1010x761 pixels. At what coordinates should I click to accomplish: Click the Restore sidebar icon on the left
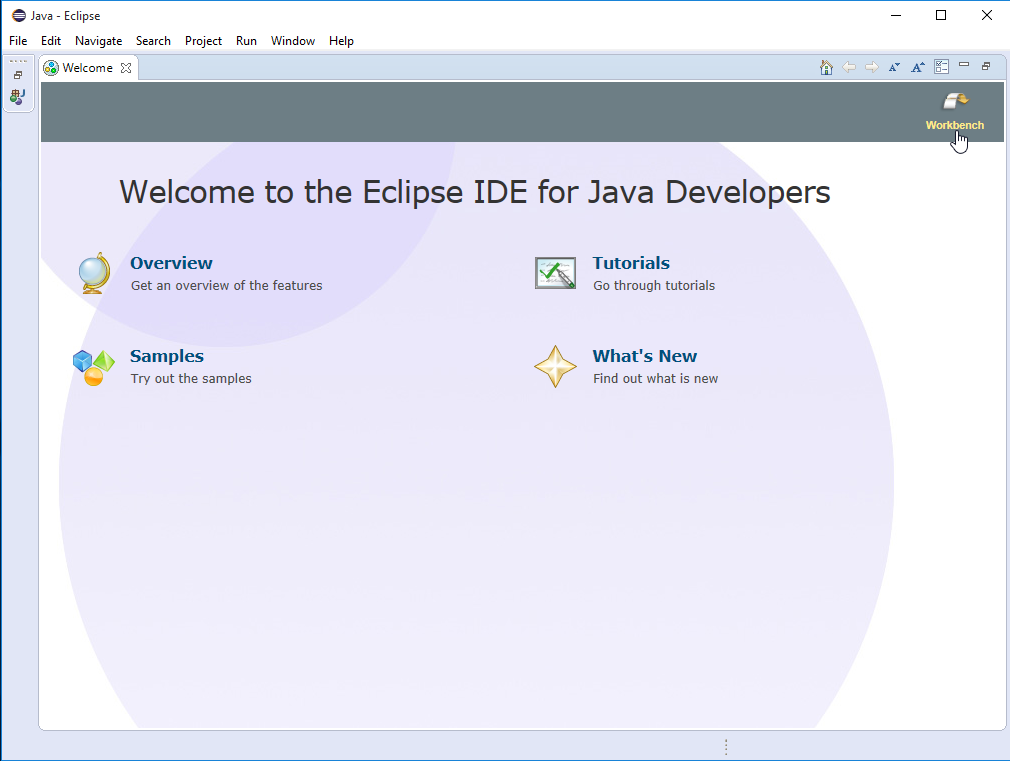tap(17, 74)
